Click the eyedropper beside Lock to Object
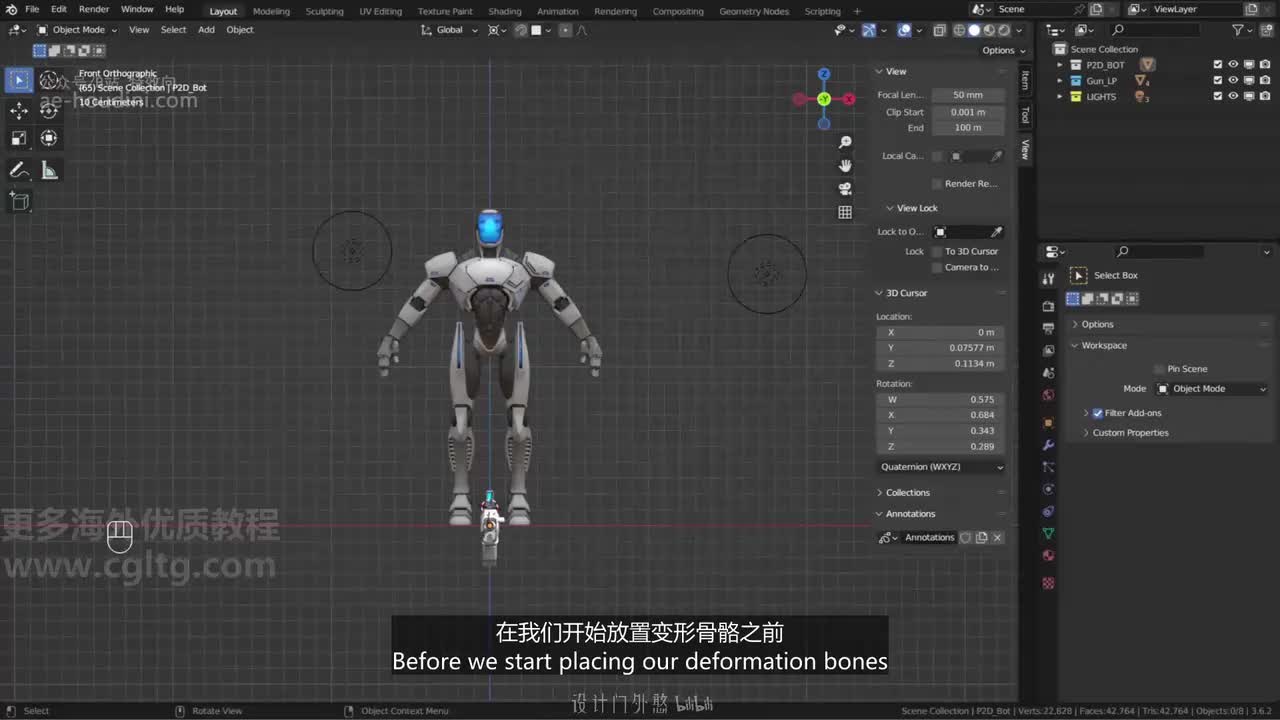The image size is (1280, 720). point(996,232)
